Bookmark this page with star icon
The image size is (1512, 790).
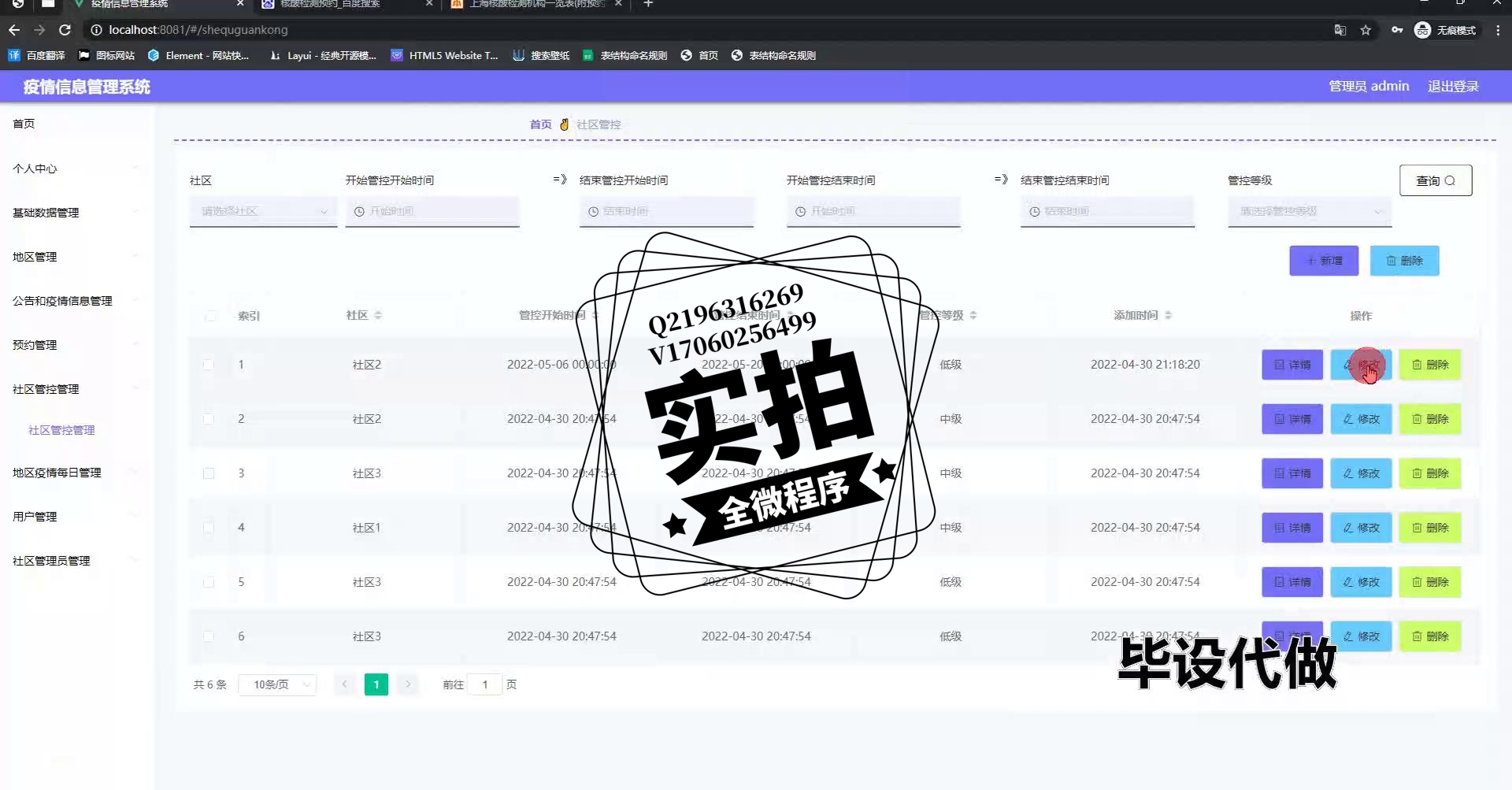[1366, 30]
